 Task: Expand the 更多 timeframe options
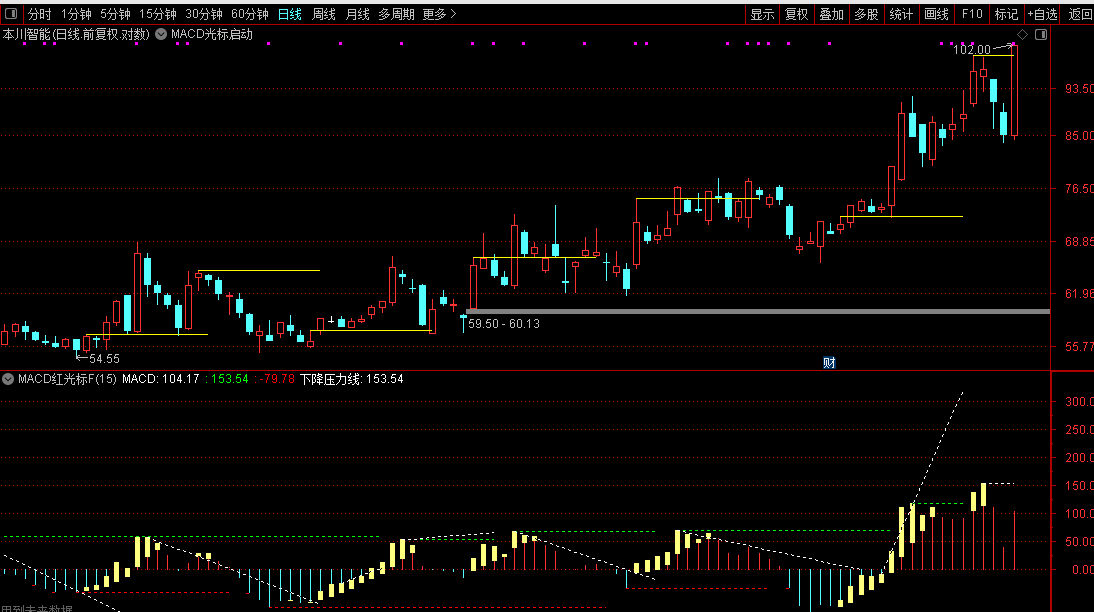click(440, 14)
